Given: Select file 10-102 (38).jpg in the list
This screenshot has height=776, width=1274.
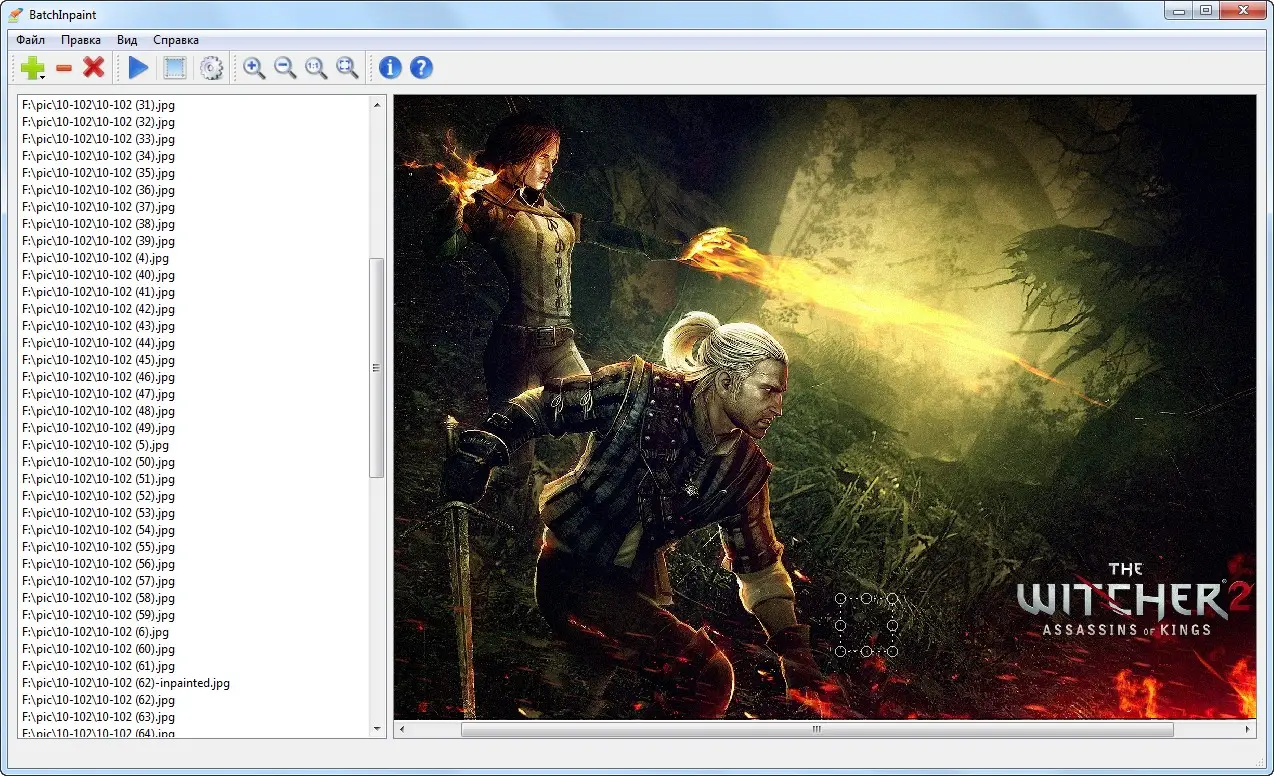Looking at the screenshot, I should pyautogui.click(x=98, y=224).
